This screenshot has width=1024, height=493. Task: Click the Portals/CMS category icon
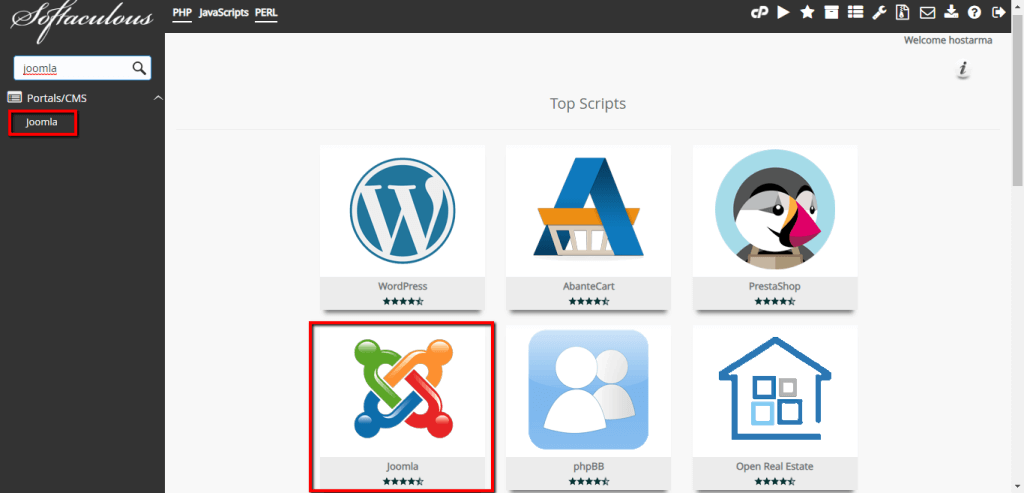pyautogui.click(x=14, y=98)
